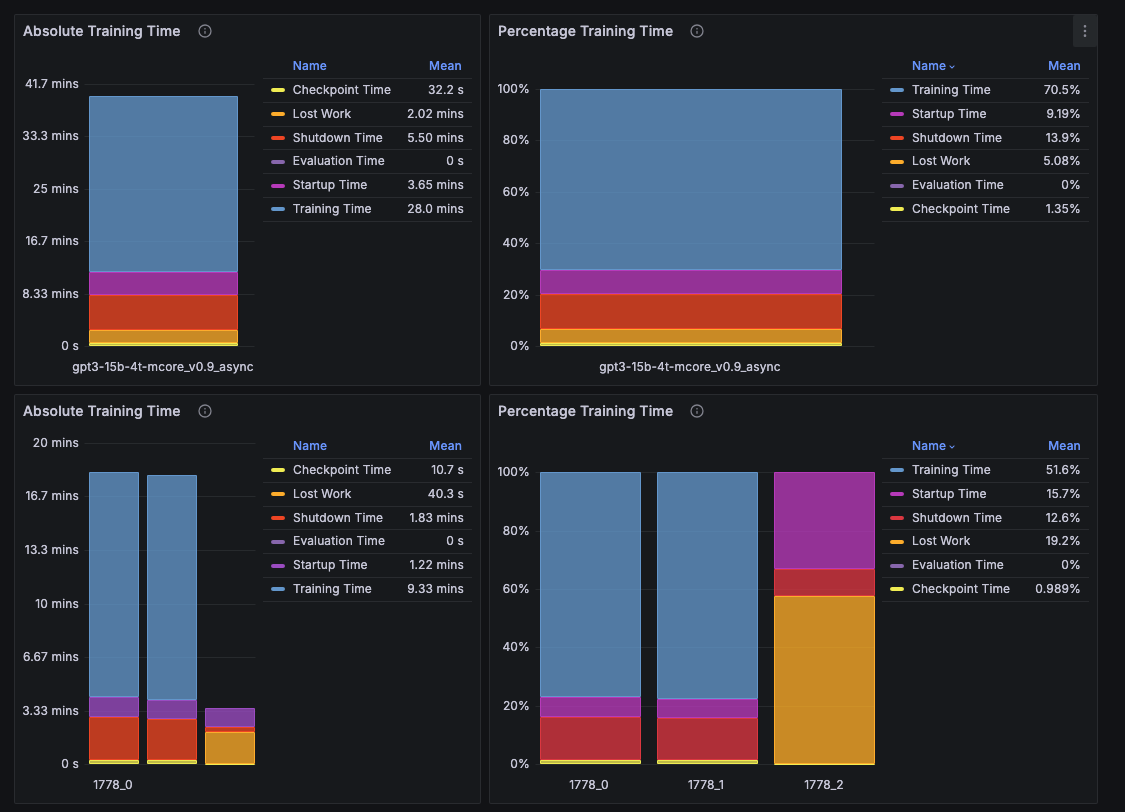Toggle Startup Time series in upper-right panel legend
This screenshot has width=1125, height=812.
click(948, 114)
